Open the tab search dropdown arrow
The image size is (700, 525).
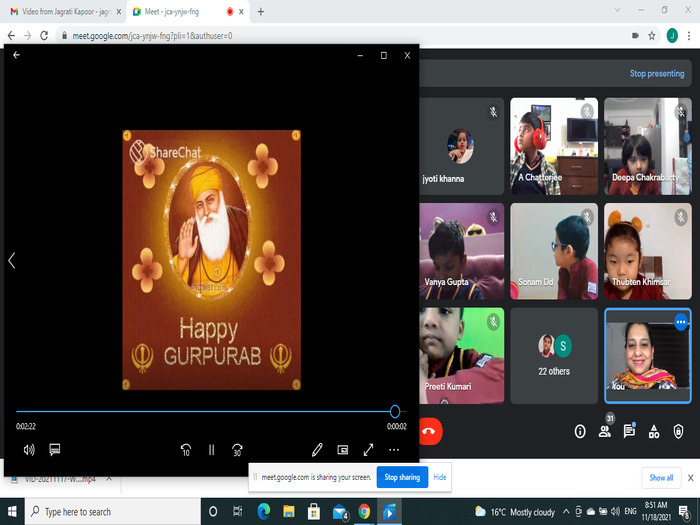[x=617, y=10]
